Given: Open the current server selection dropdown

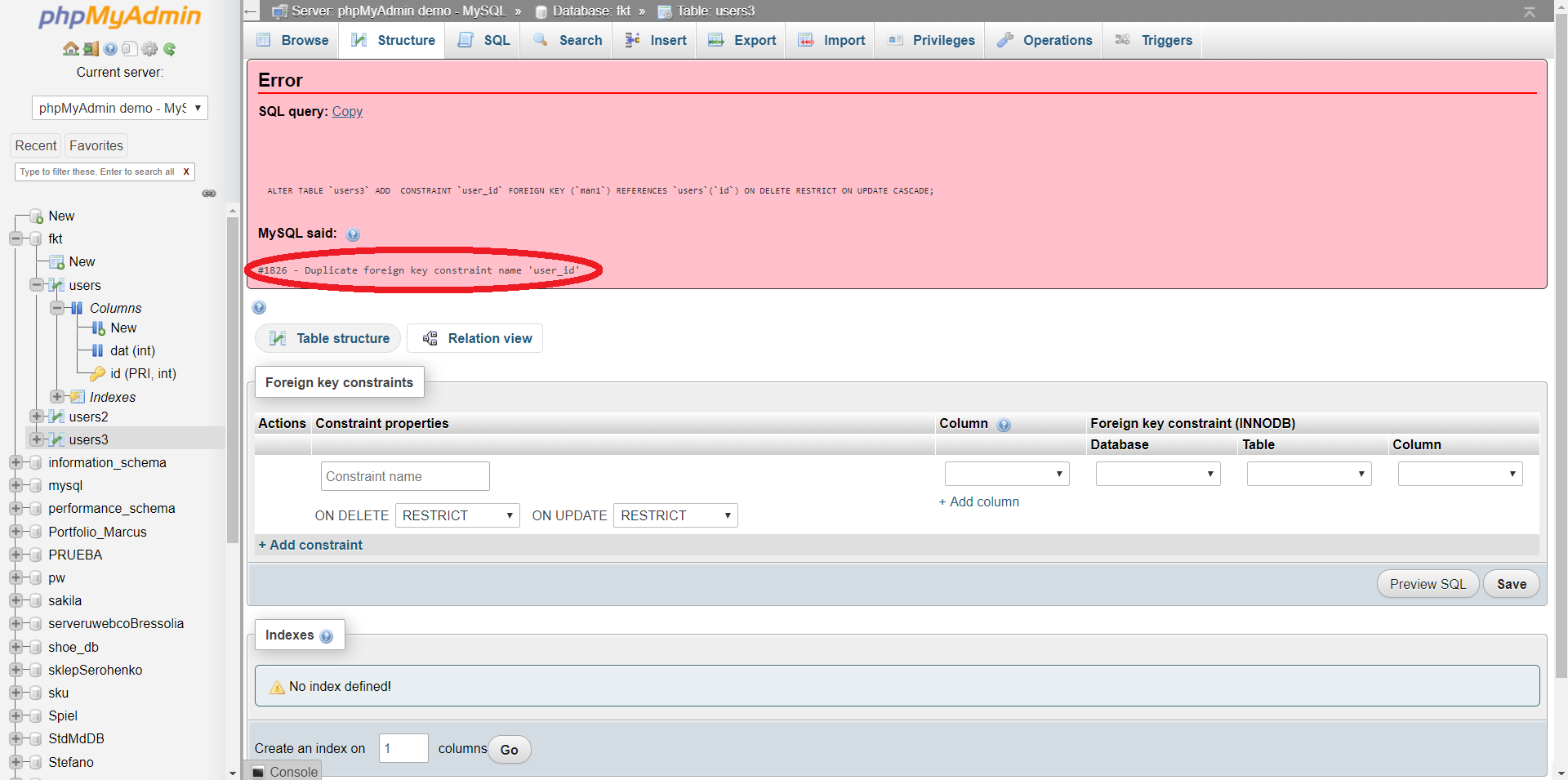Looking at the screenshot, I should click(119, 107).
